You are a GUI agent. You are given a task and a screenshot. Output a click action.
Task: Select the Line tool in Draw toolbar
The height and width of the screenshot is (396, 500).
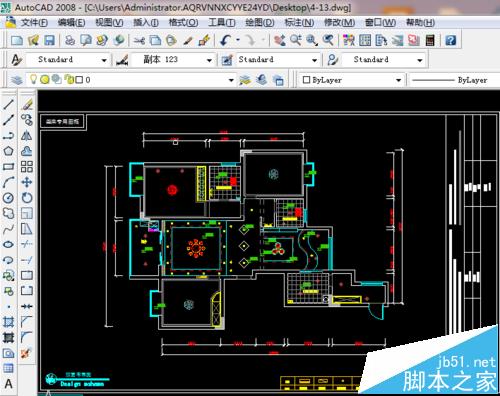[x=8, y=104]
